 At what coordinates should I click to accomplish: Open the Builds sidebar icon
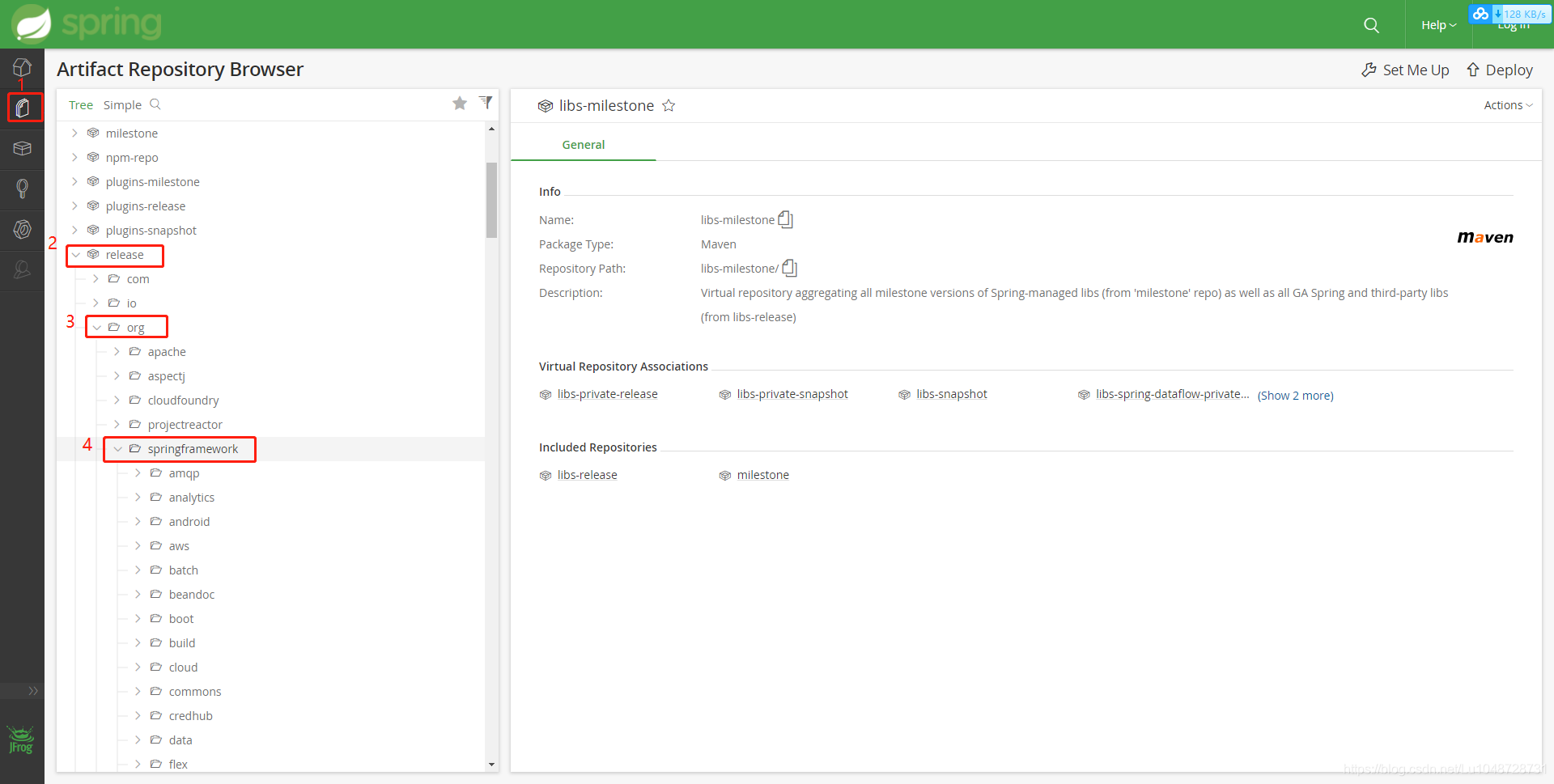pos(22,189)
